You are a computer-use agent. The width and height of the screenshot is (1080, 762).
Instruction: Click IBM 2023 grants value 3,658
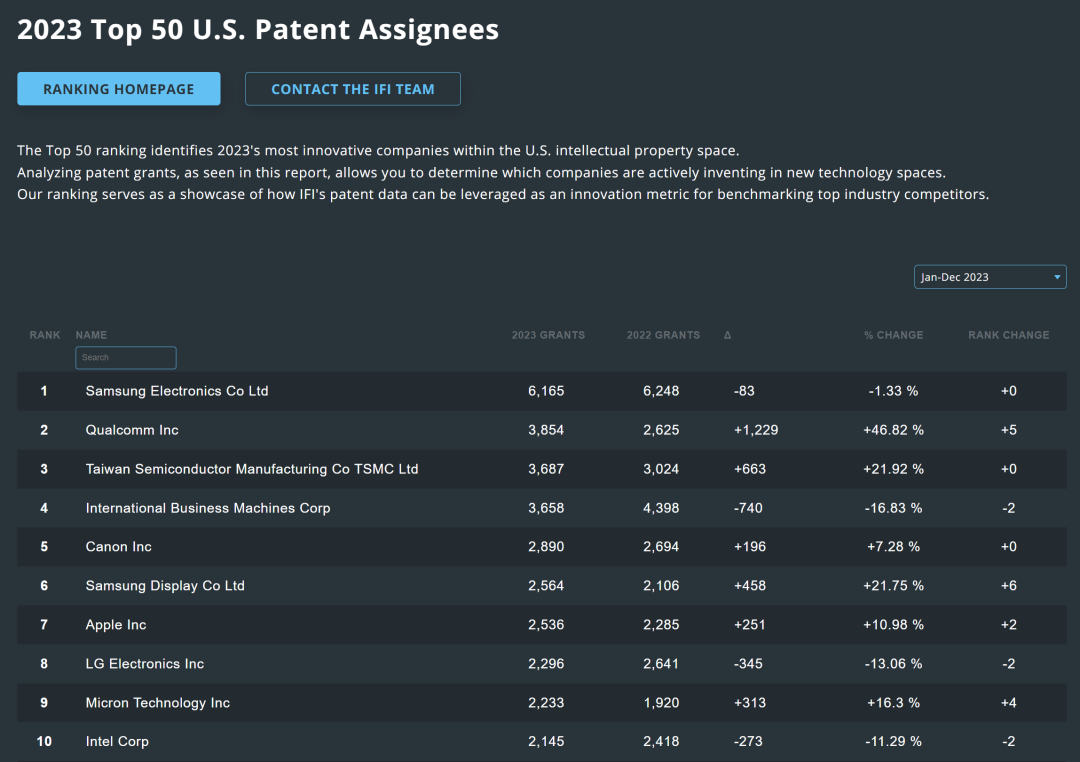click(x=546, y=508)
